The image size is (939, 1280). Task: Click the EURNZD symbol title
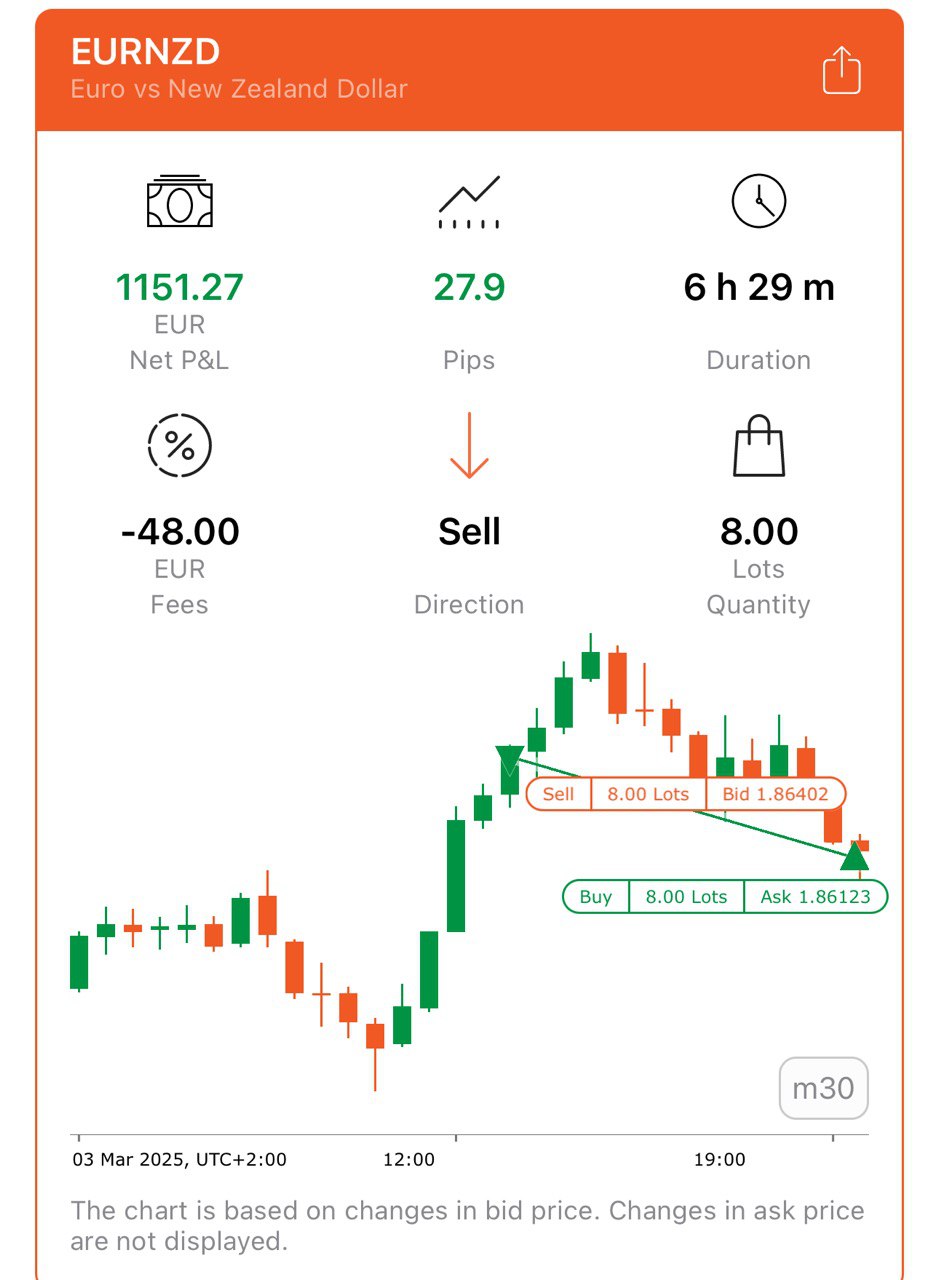click(x=145, y=52)
